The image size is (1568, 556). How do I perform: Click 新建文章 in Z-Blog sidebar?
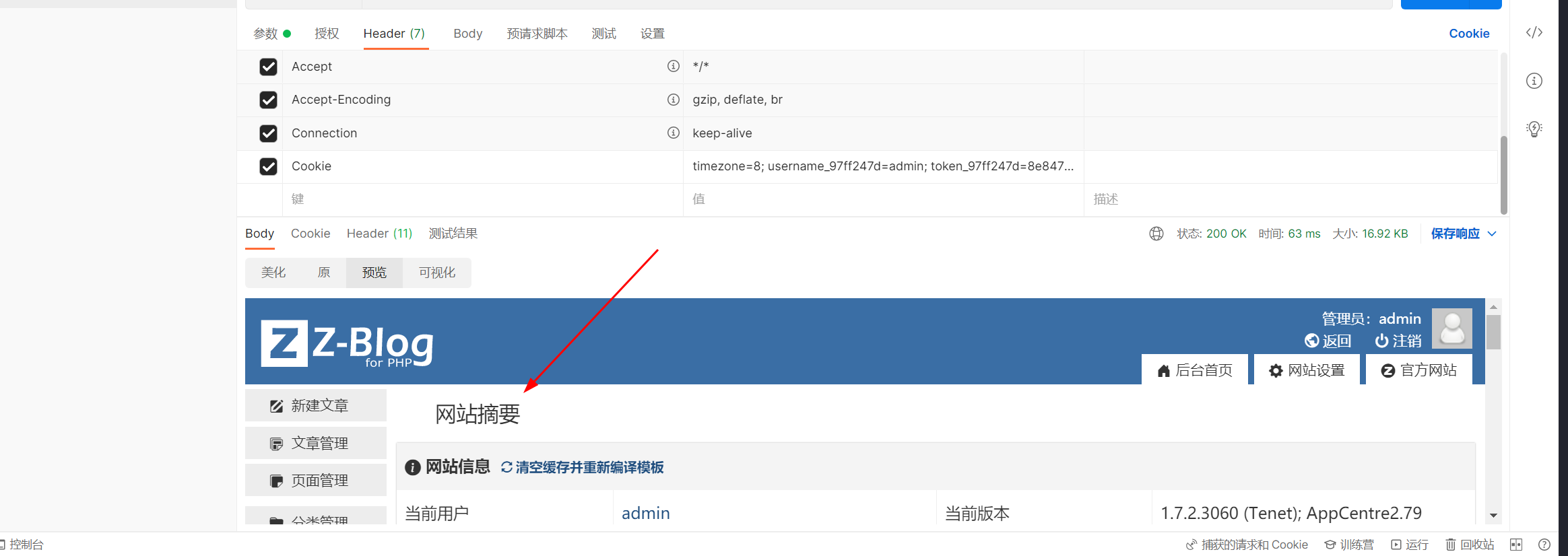pyautogui.click(x=316, y=406)
